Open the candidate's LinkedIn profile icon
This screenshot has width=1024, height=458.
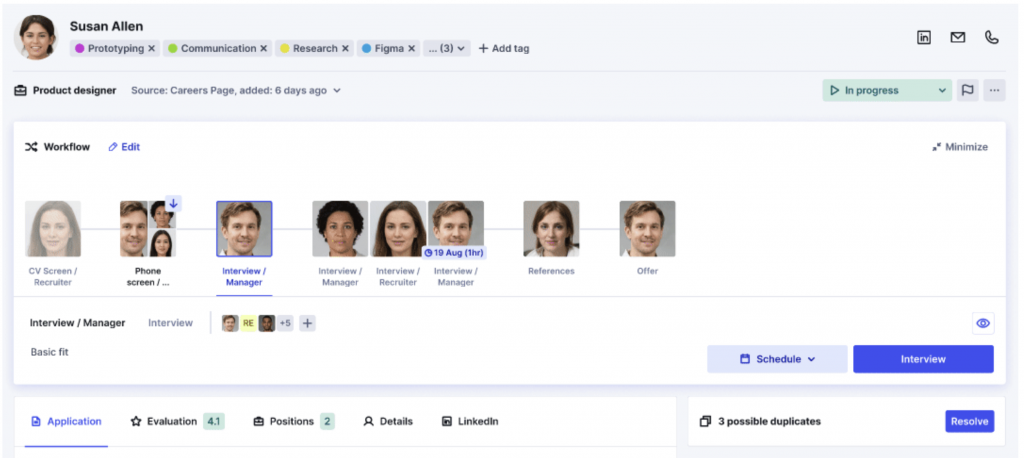pos(924,38)
